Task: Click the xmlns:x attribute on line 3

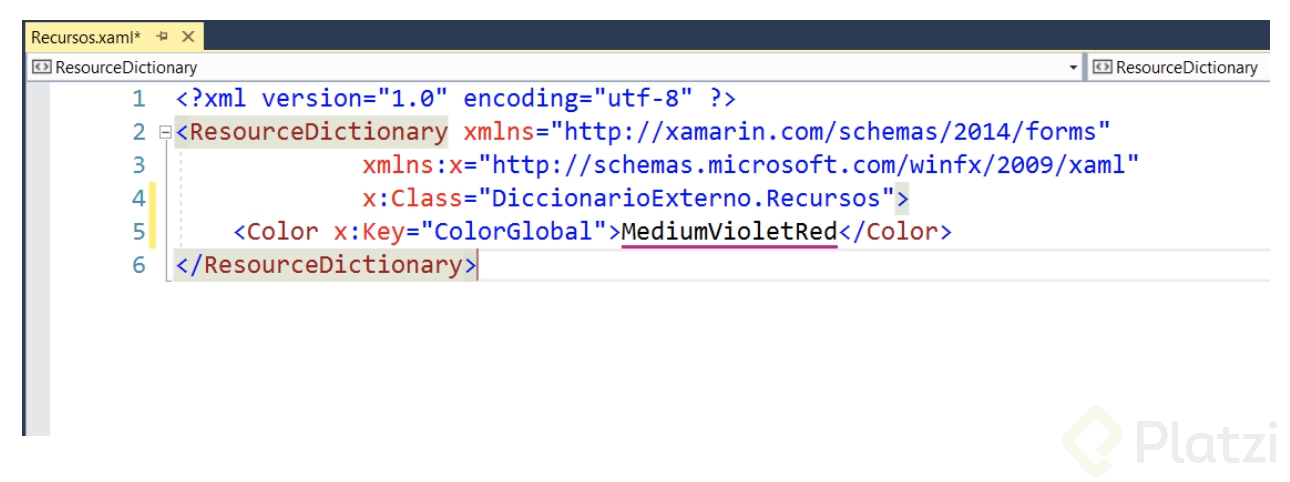Action: tap(412, 165)
